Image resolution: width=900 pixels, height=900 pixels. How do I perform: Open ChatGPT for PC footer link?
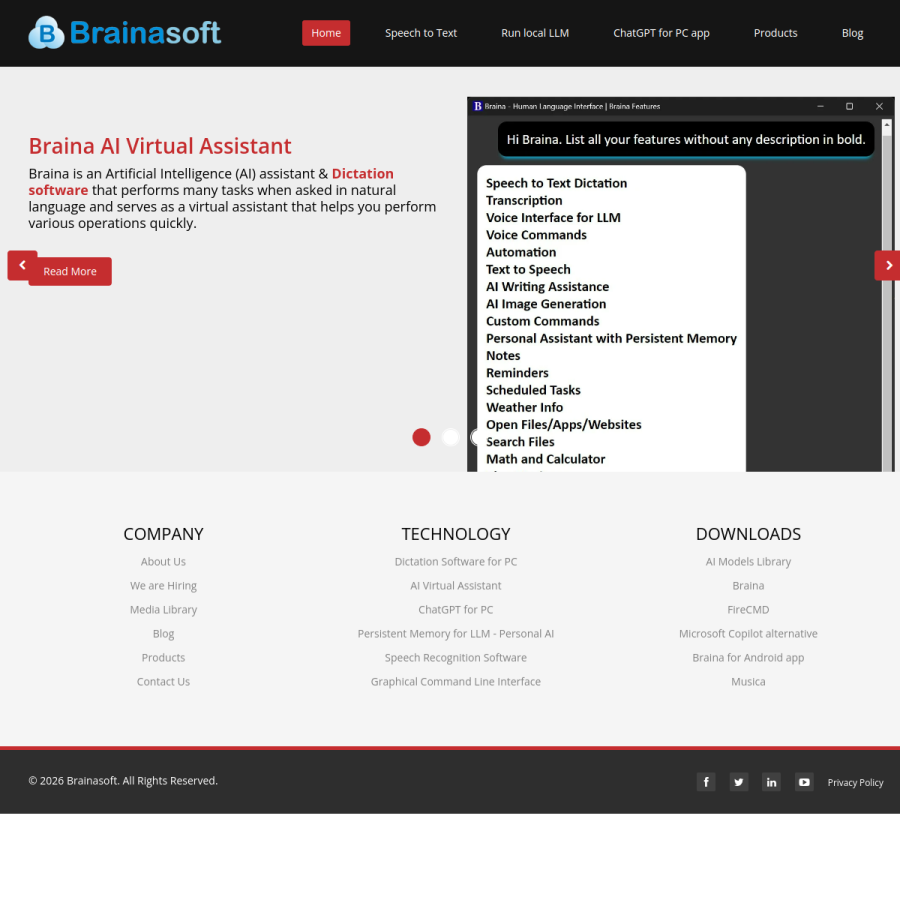click(x=456, y=610)
